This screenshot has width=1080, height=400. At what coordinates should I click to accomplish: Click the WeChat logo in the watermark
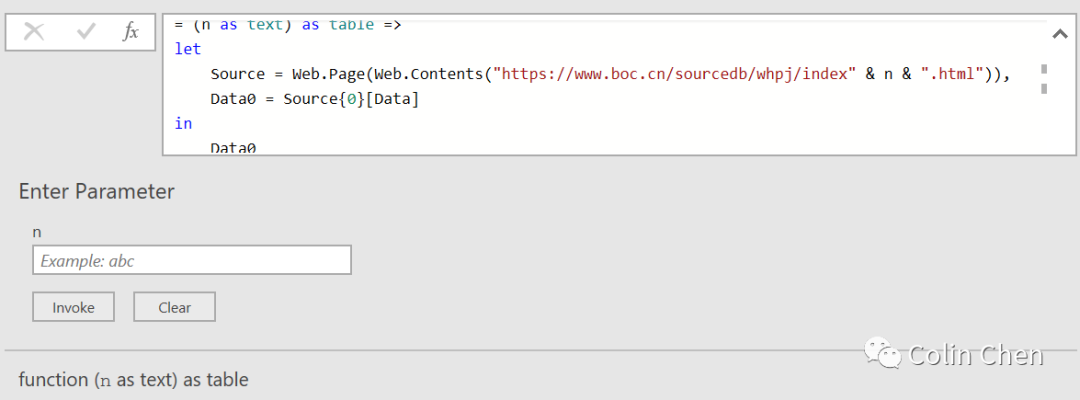[885, 353]
